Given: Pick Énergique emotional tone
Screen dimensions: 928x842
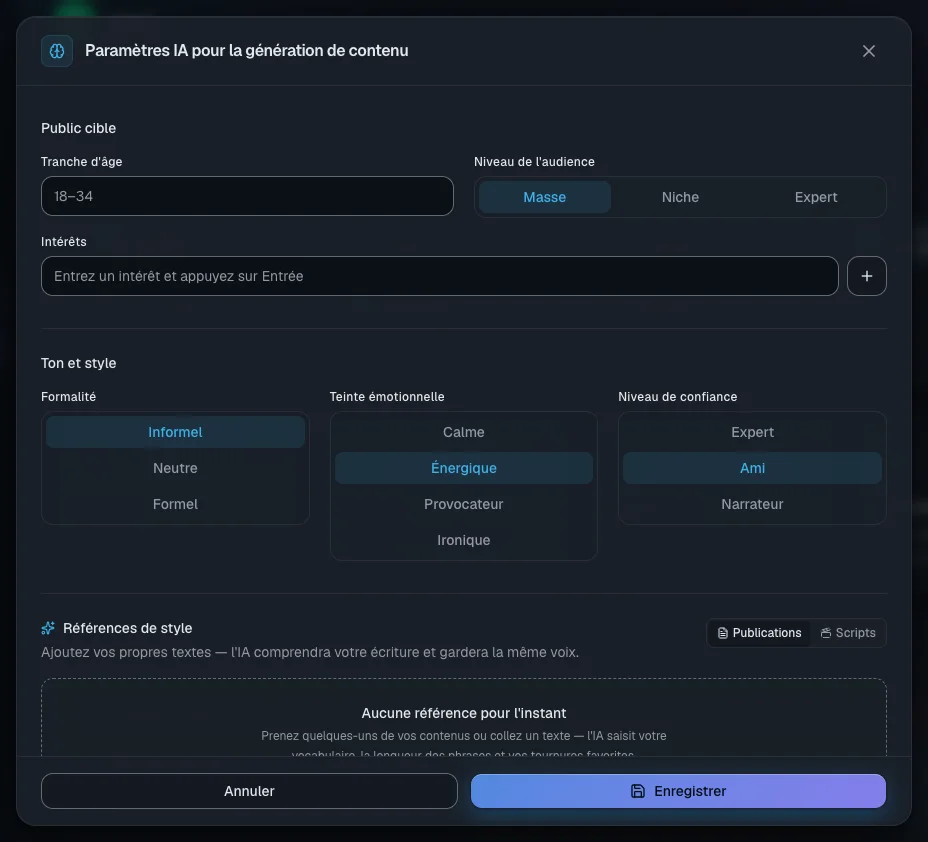Looking at the screenshot, I should tap(463, 468).
